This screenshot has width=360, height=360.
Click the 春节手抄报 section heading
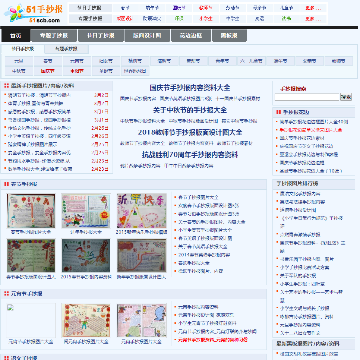24,184
